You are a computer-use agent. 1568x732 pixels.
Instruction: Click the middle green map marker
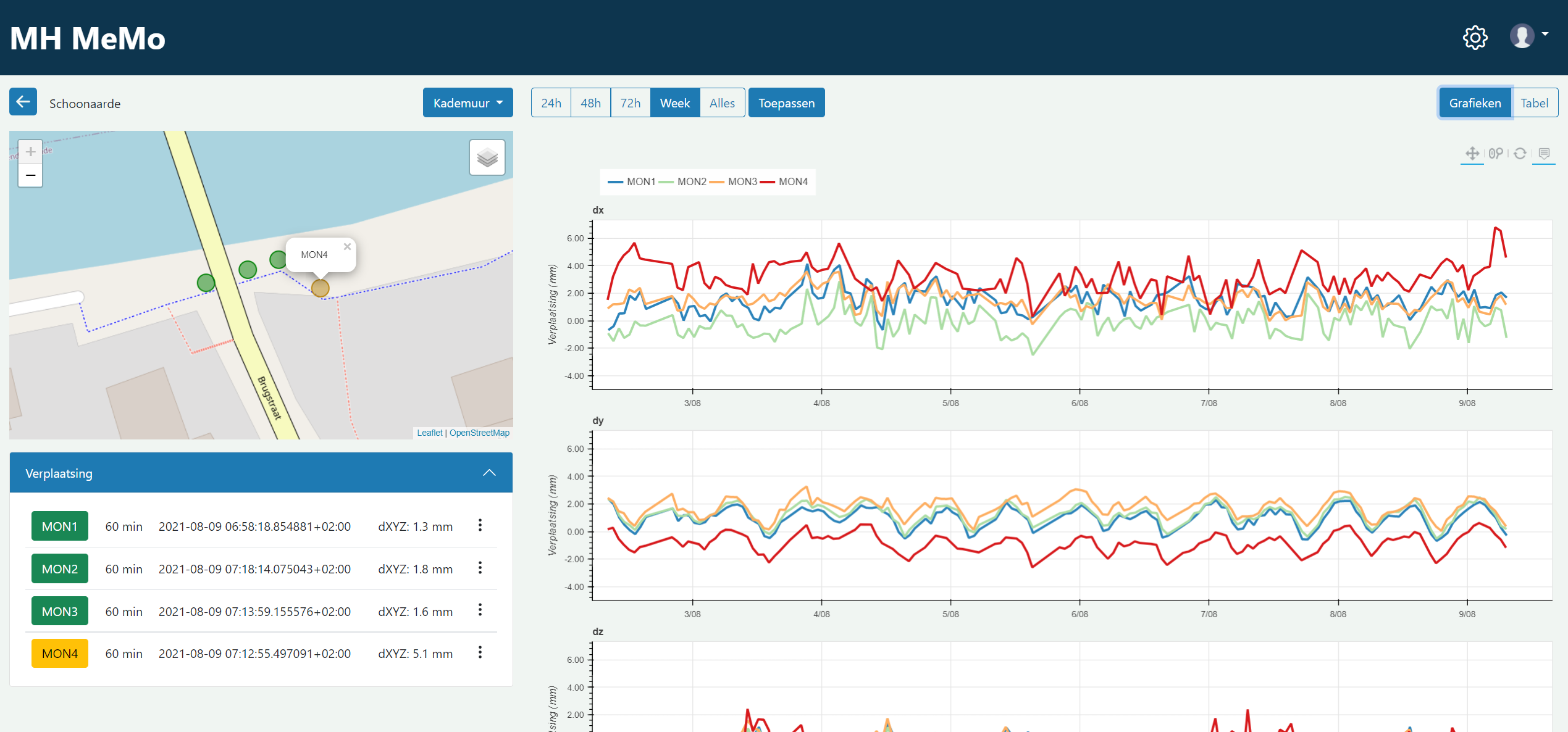[x=248, y=269]
